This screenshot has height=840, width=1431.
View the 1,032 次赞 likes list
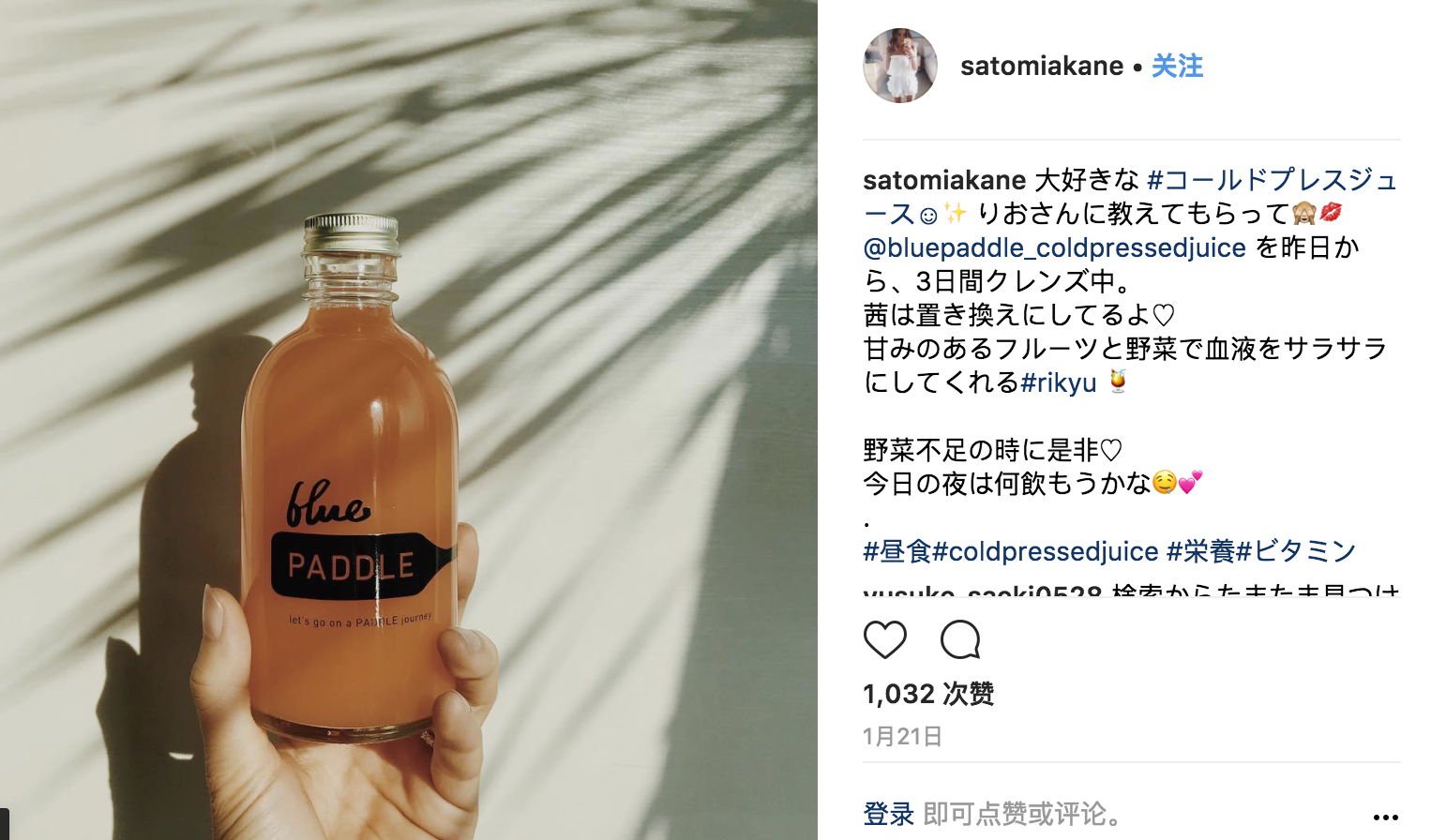(928, 694)
